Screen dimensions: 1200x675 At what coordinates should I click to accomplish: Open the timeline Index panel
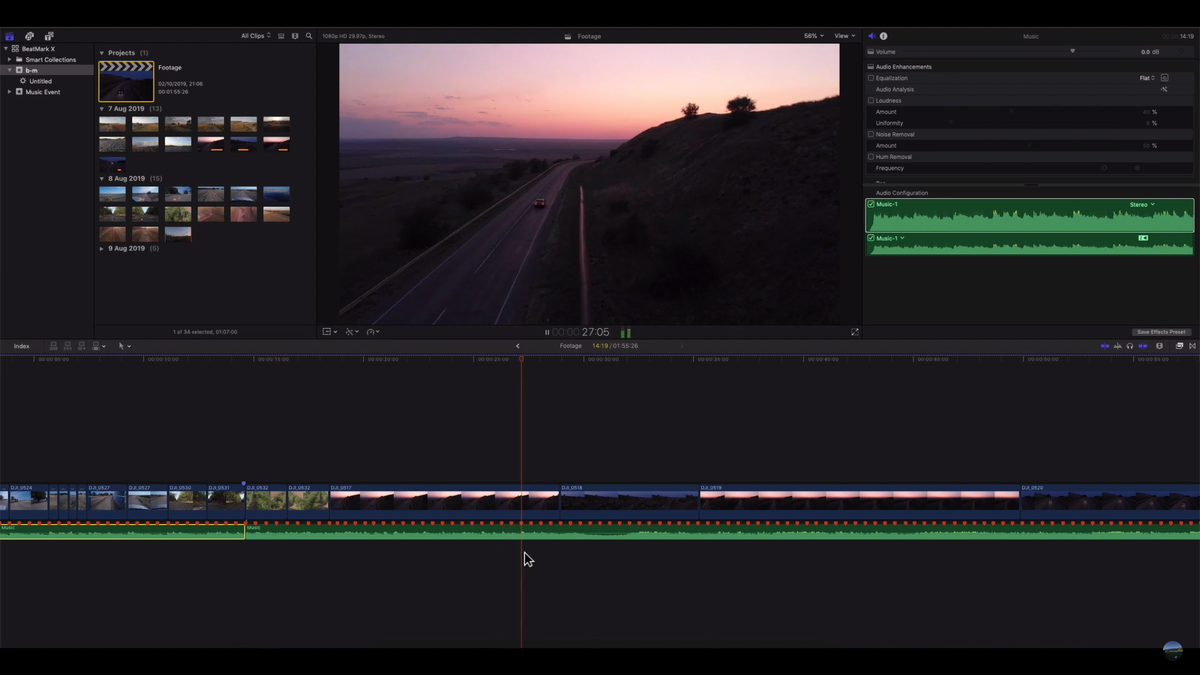pyautogui.click(x=20, y=345)
